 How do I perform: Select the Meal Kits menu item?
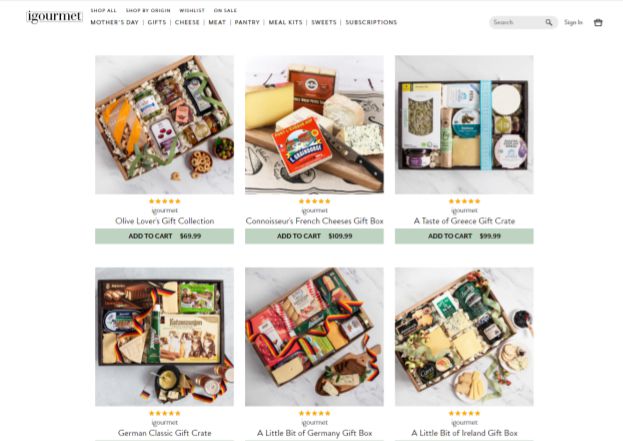coord(285,23)
